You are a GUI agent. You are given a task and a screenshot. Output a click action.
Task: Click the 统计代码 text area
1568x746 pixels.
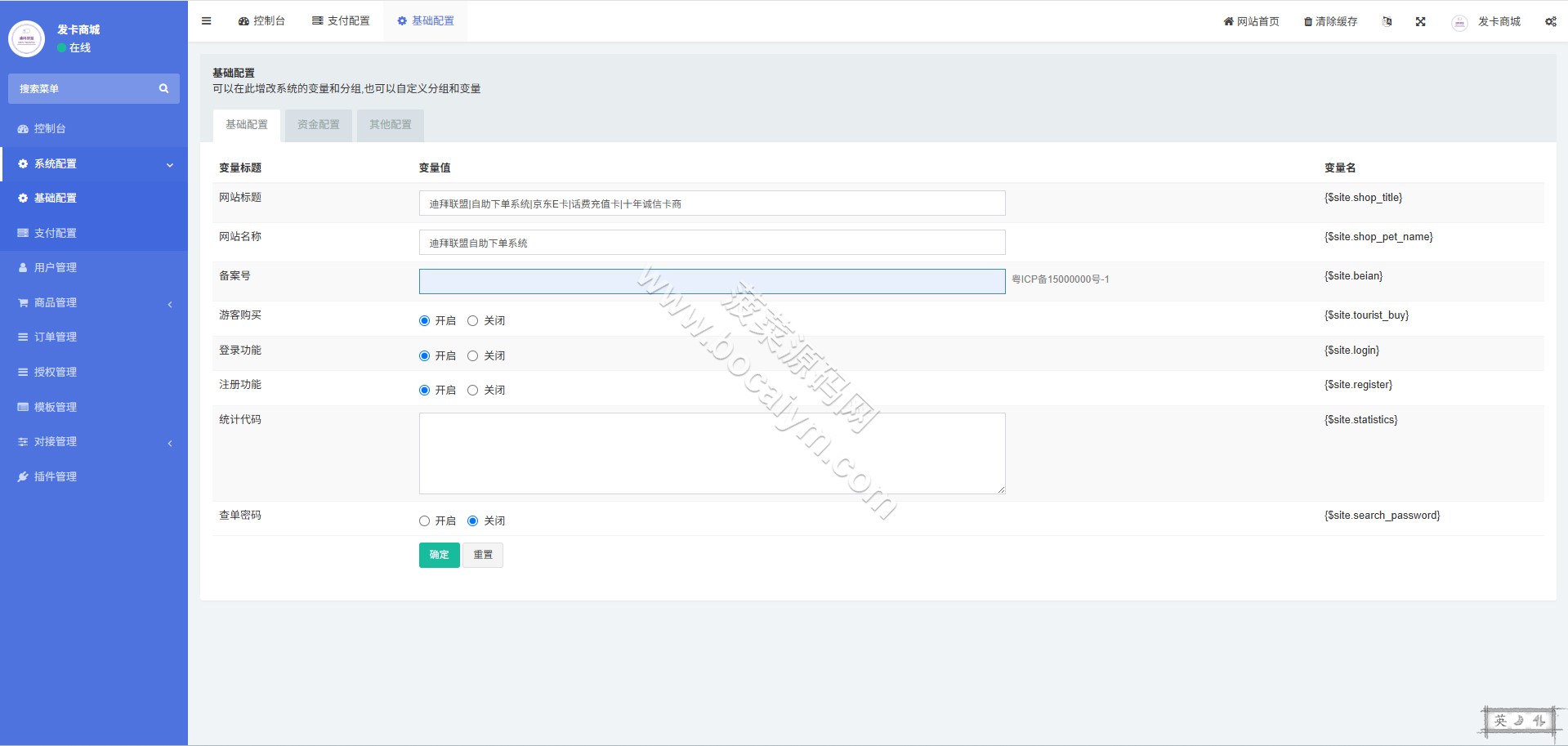[712, 453]
